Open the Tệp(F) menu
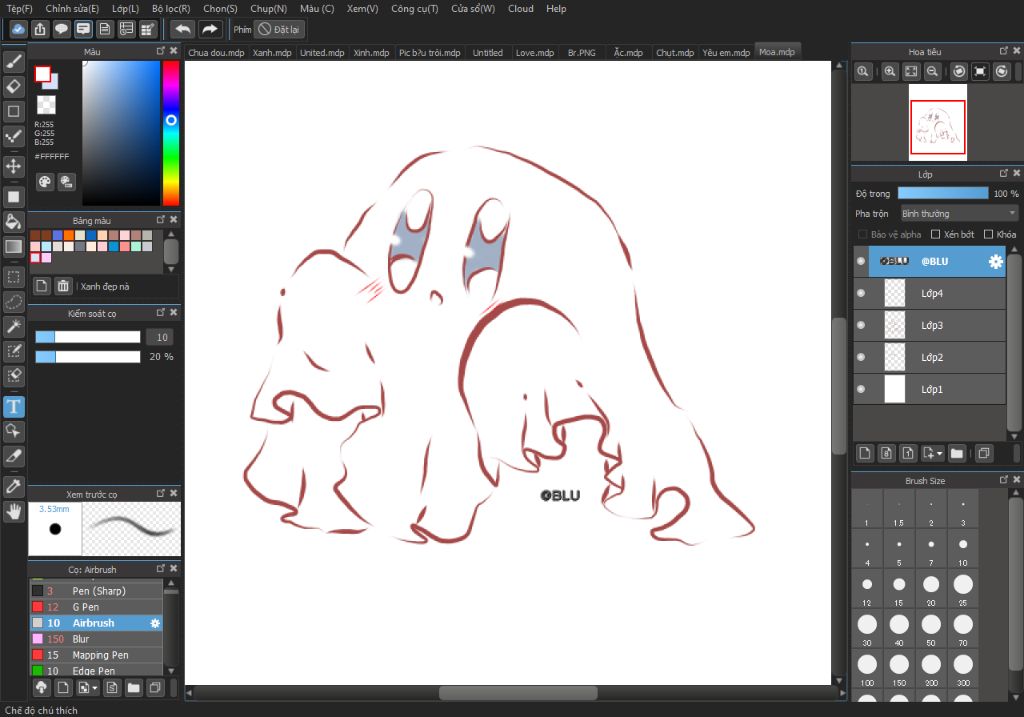The width and height of the screenshot is (1024, 717). click(20, 8)
